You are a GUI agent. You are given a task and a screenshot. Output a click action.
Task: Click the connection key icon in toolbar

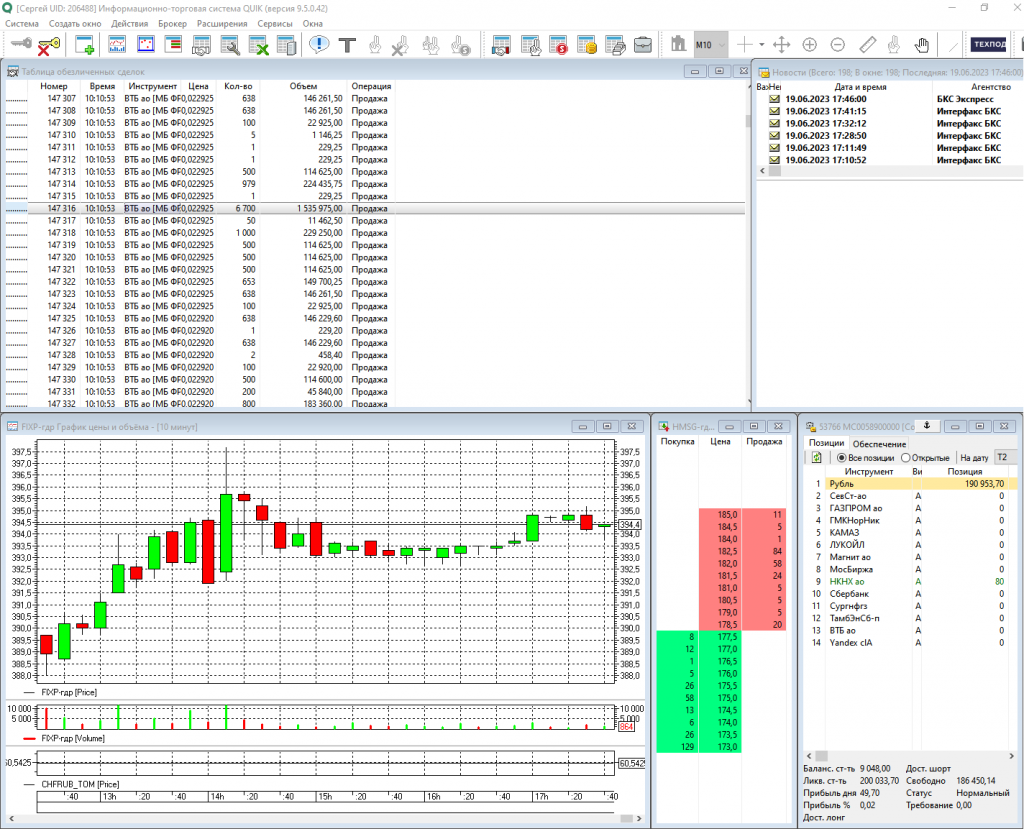[21, 45]
